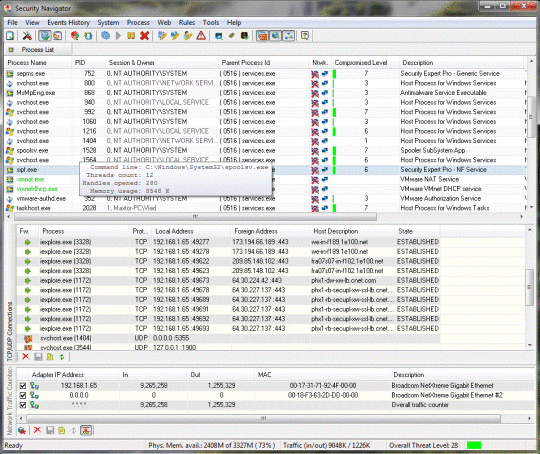Screen dimensions: 540x454
Task: Select the vmnat.exe process row
Action: [x=265, y=179]
